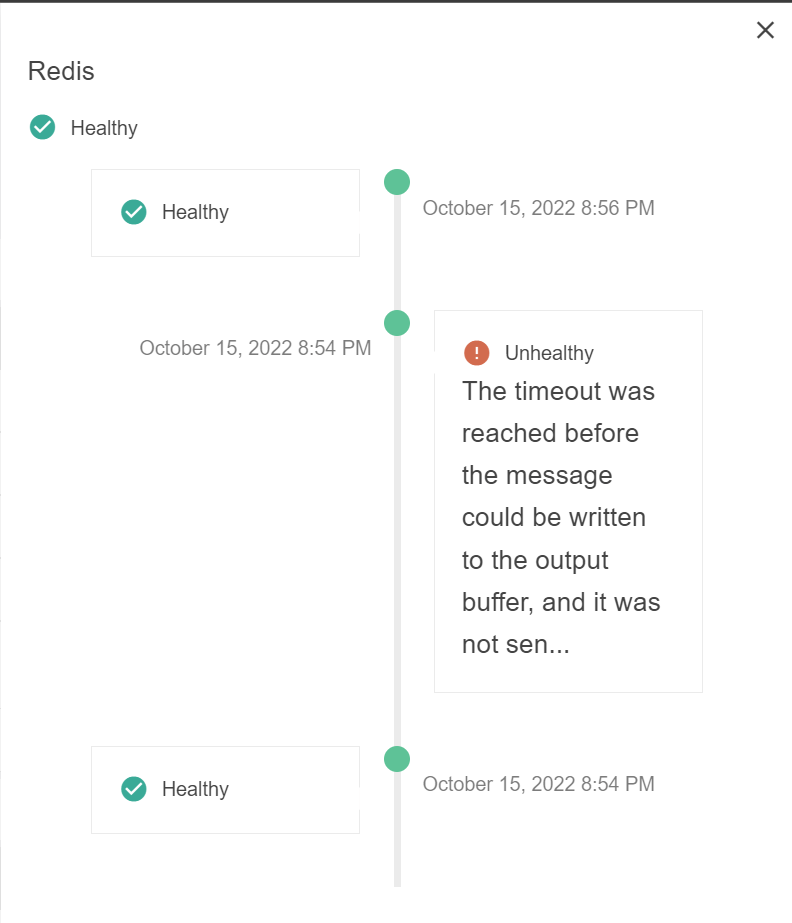Select the bottom timeline dot at 8:54 PM

397,759
